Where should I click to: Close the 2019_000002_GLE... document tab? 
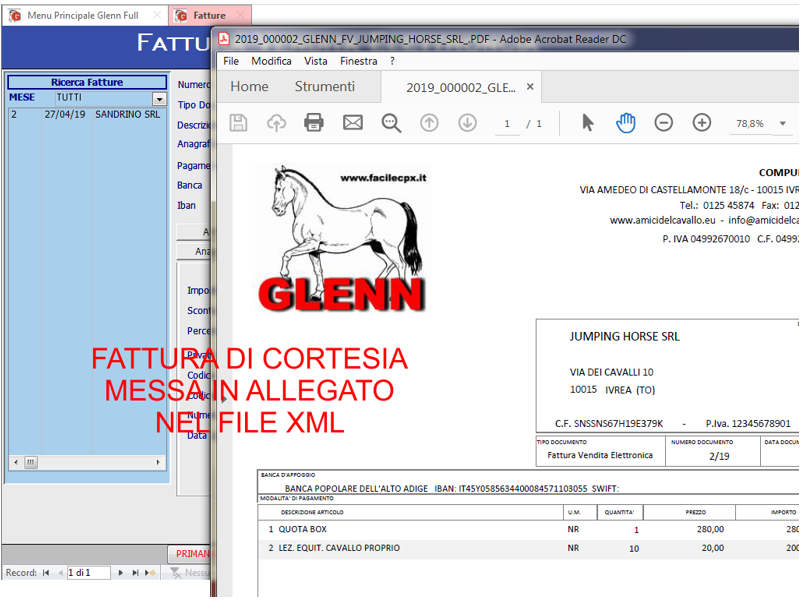[x=530, y=87]
